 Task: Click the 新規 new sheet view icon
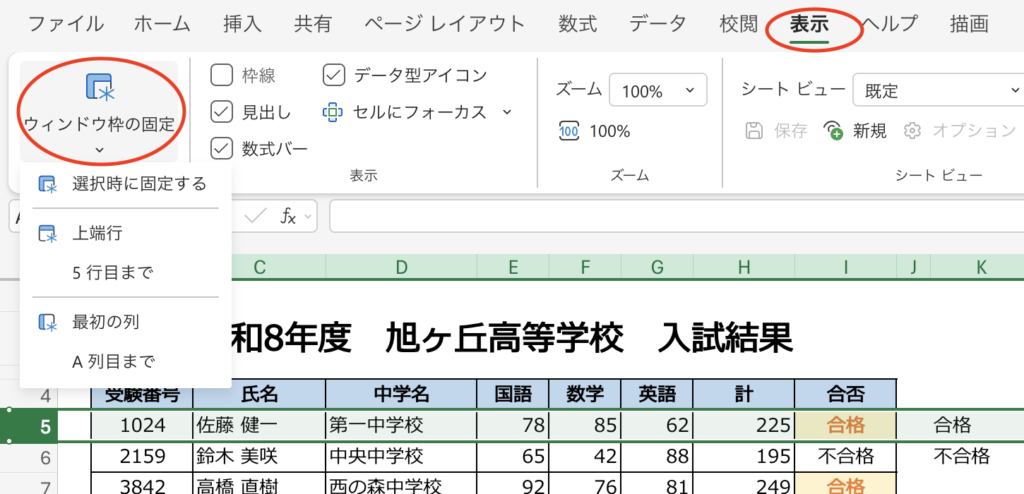833,131
